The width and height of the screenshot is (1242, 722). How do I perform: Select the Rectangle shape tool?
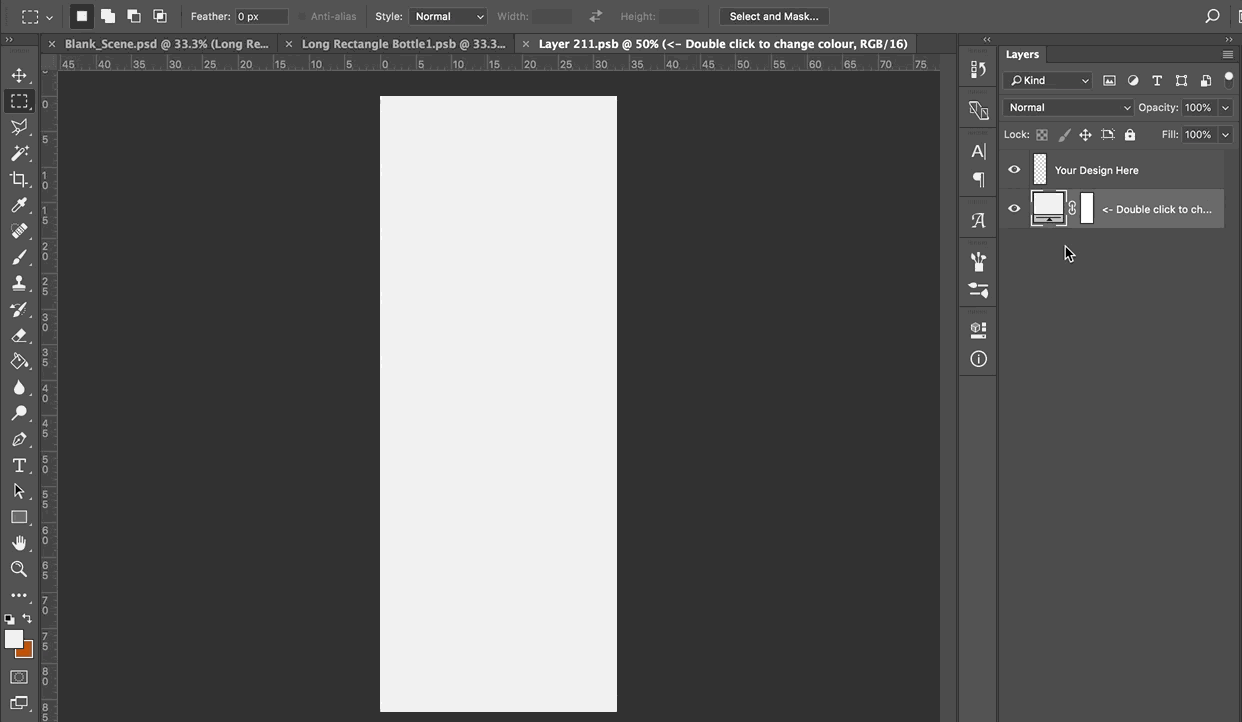tap(19, 517)
